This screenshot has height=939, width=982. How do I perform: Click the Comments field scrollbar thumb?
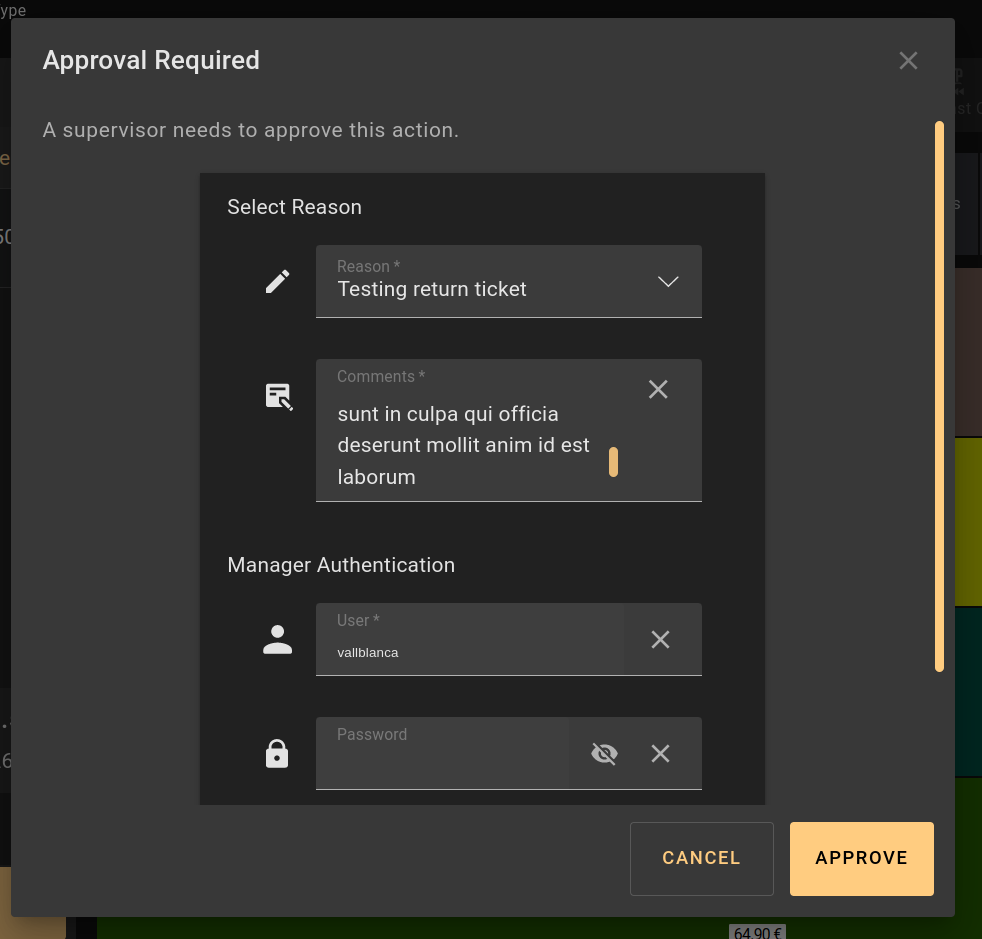click(x=613, y=462)
